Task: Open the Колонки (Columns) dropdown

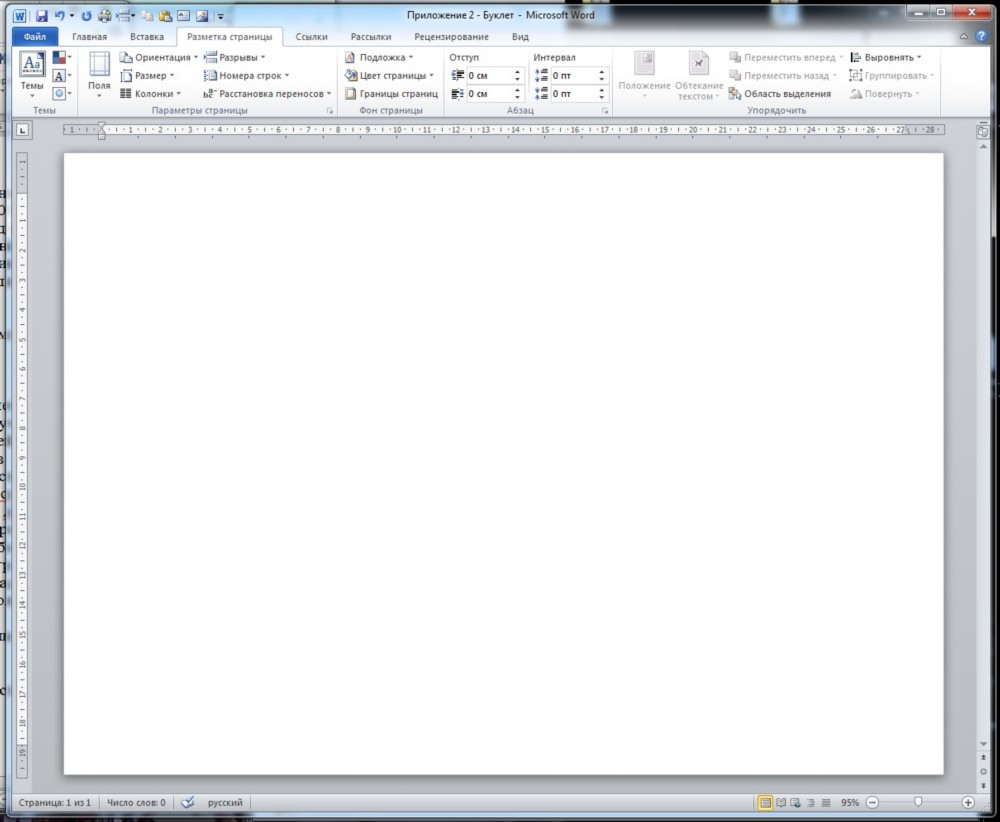Action: 150,93
